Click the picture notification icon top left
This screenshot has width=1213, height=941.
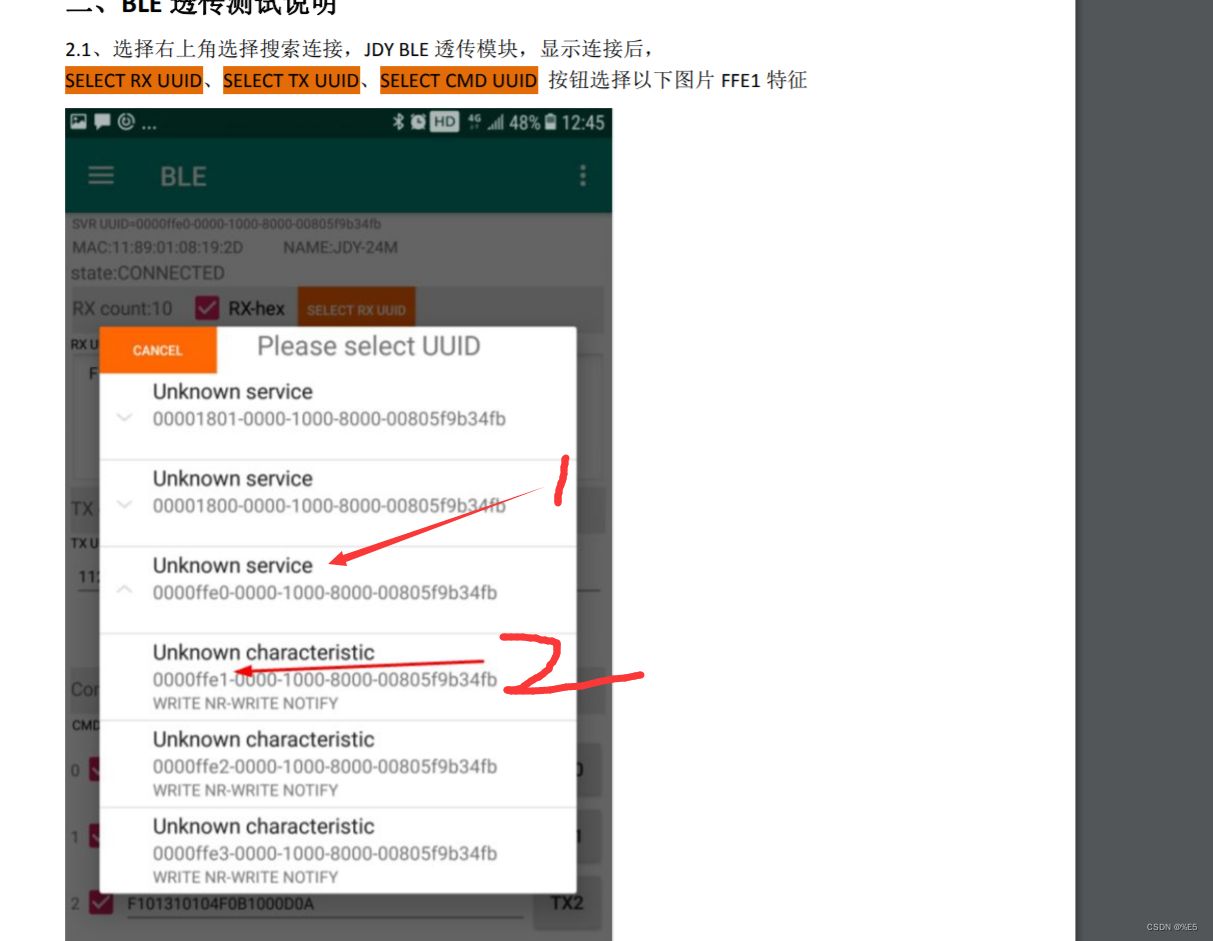click(77, 122)
